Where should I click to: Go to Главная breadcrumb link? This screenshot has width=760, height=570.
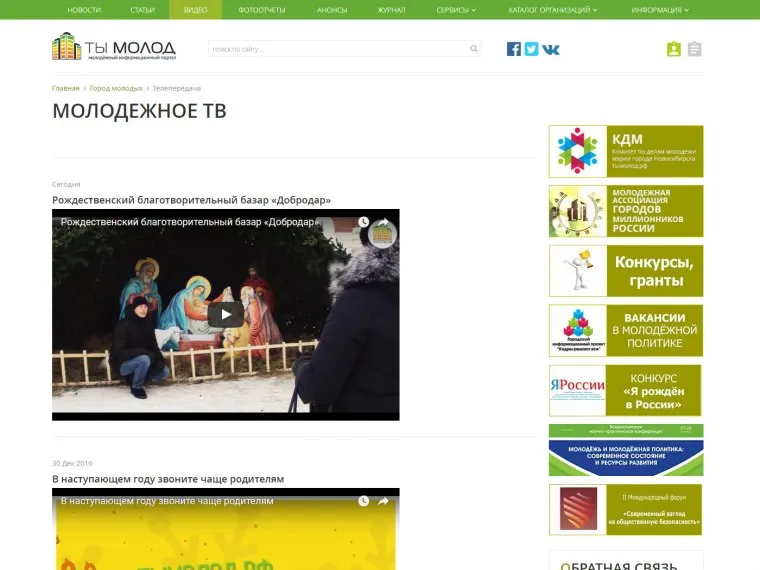pyautogui.click(x=65, y=88)
